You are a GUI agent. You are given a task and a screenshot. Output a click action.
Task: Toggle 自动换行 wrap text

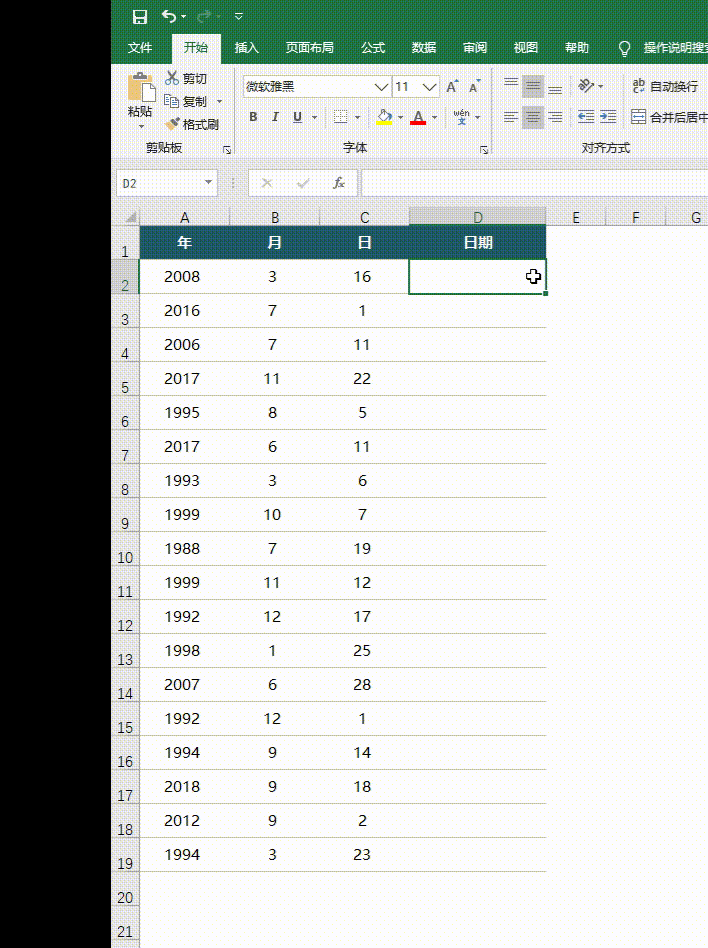coord(665,86)
